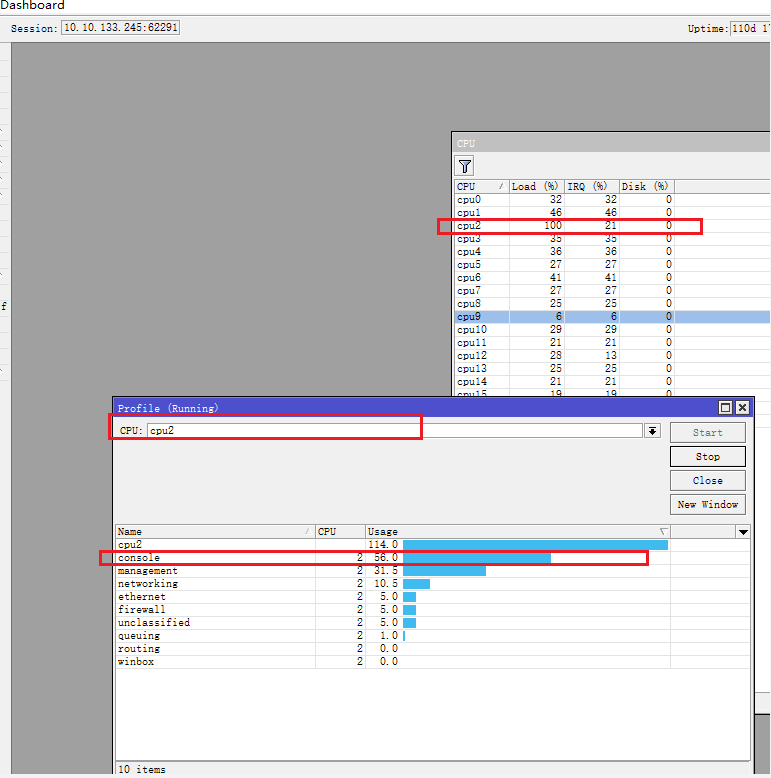
Task: Select the ethernet row in Profile list
Action: [433, 596]
